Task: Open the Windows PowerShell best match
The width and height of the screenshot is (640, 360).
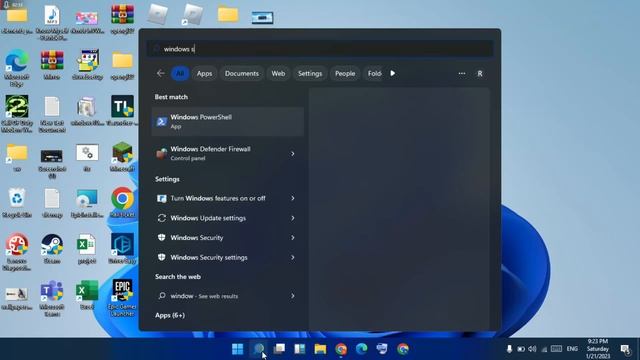Action: (x=227, y=122)
